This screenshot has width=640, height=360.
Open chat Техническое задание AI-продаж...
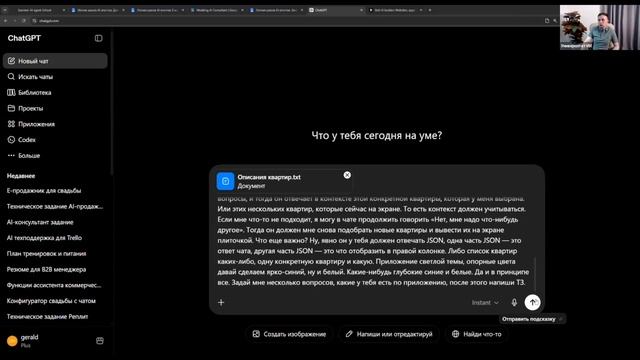click(x=55, y=207)
